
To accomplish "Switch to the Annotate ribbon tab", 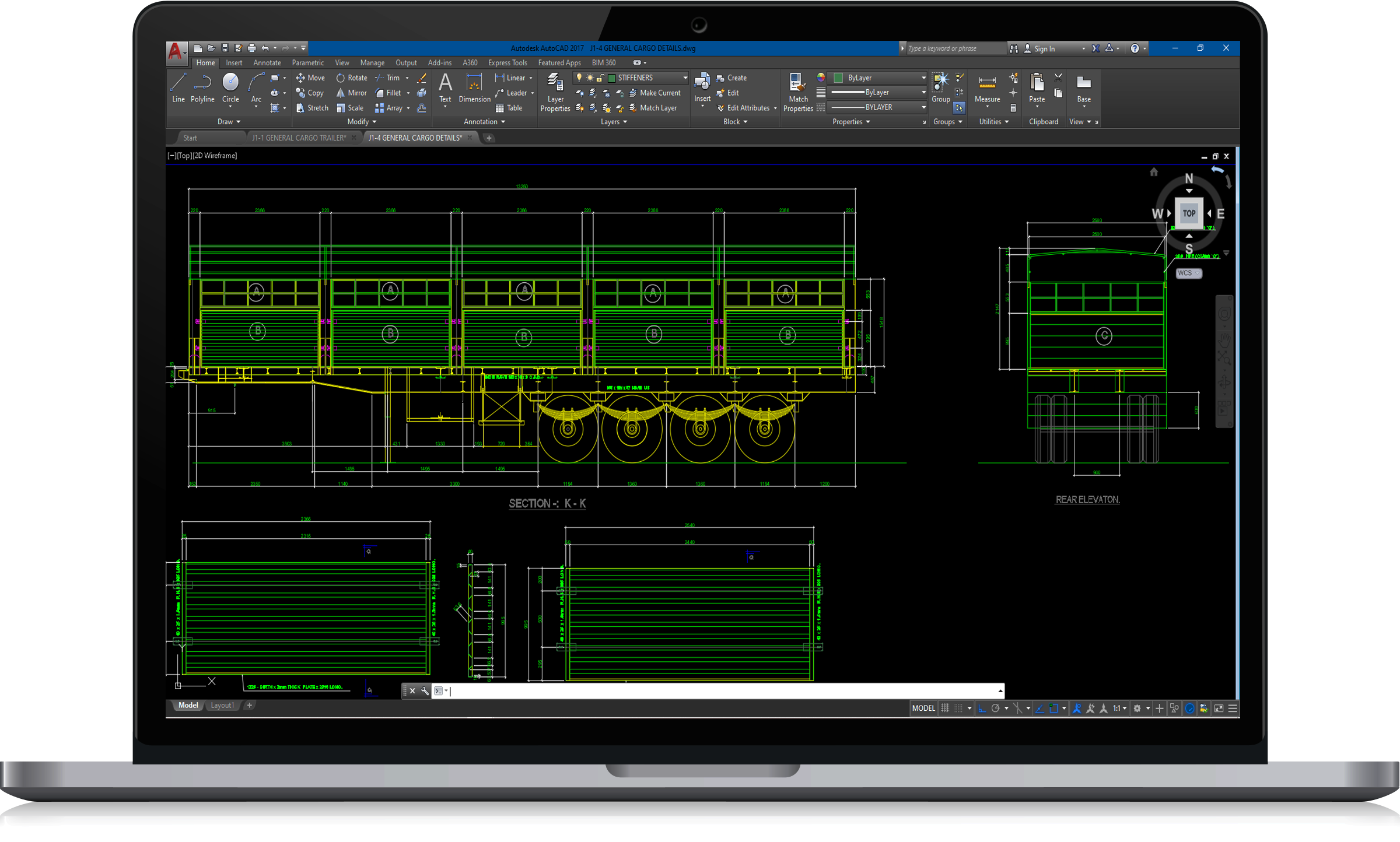I will pos(267,63).
